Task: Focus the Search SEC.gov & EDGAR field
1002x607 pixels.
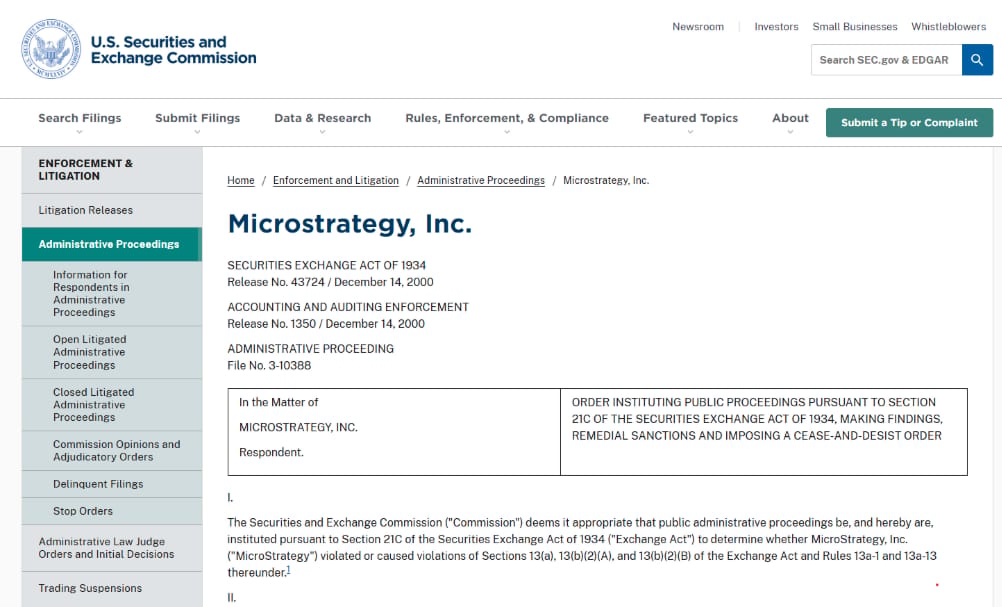Action: [886, 60]
